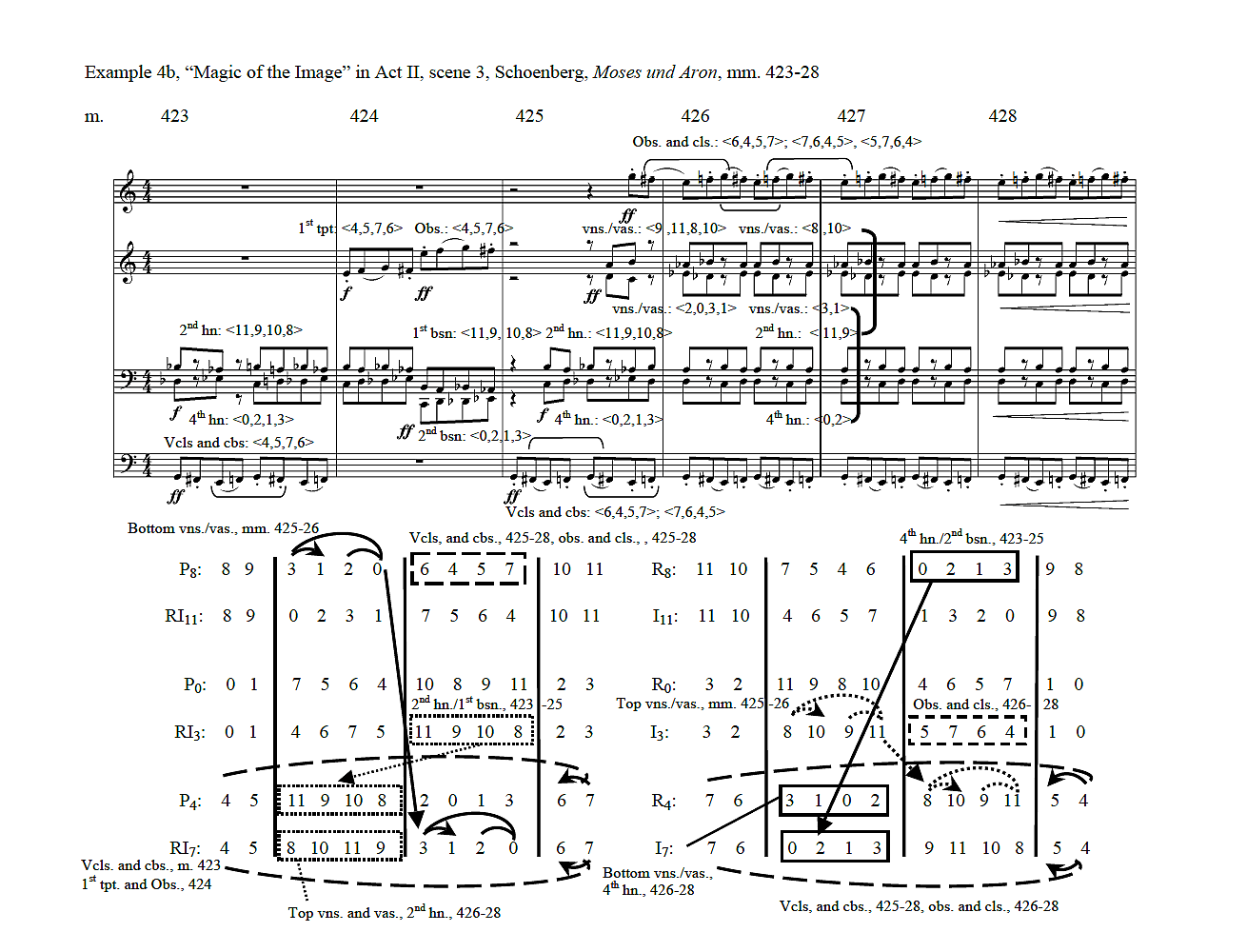This screenshot has width=1247, height=952.
Task: Click "2nd hn.: <11,9>" annotation
Action: click(807, 332)
